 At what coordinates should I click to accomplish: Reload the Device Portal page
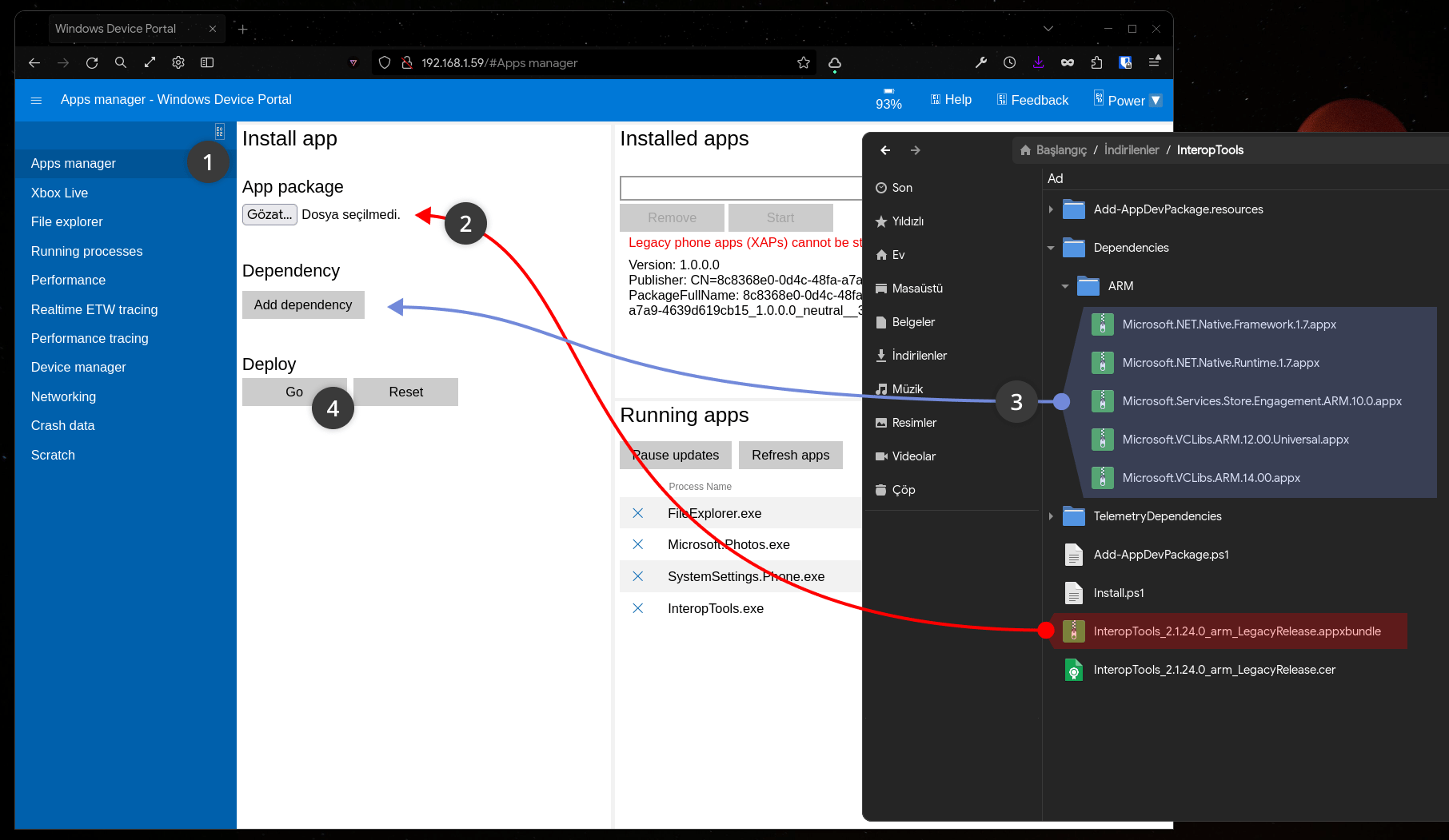(92, 62)
